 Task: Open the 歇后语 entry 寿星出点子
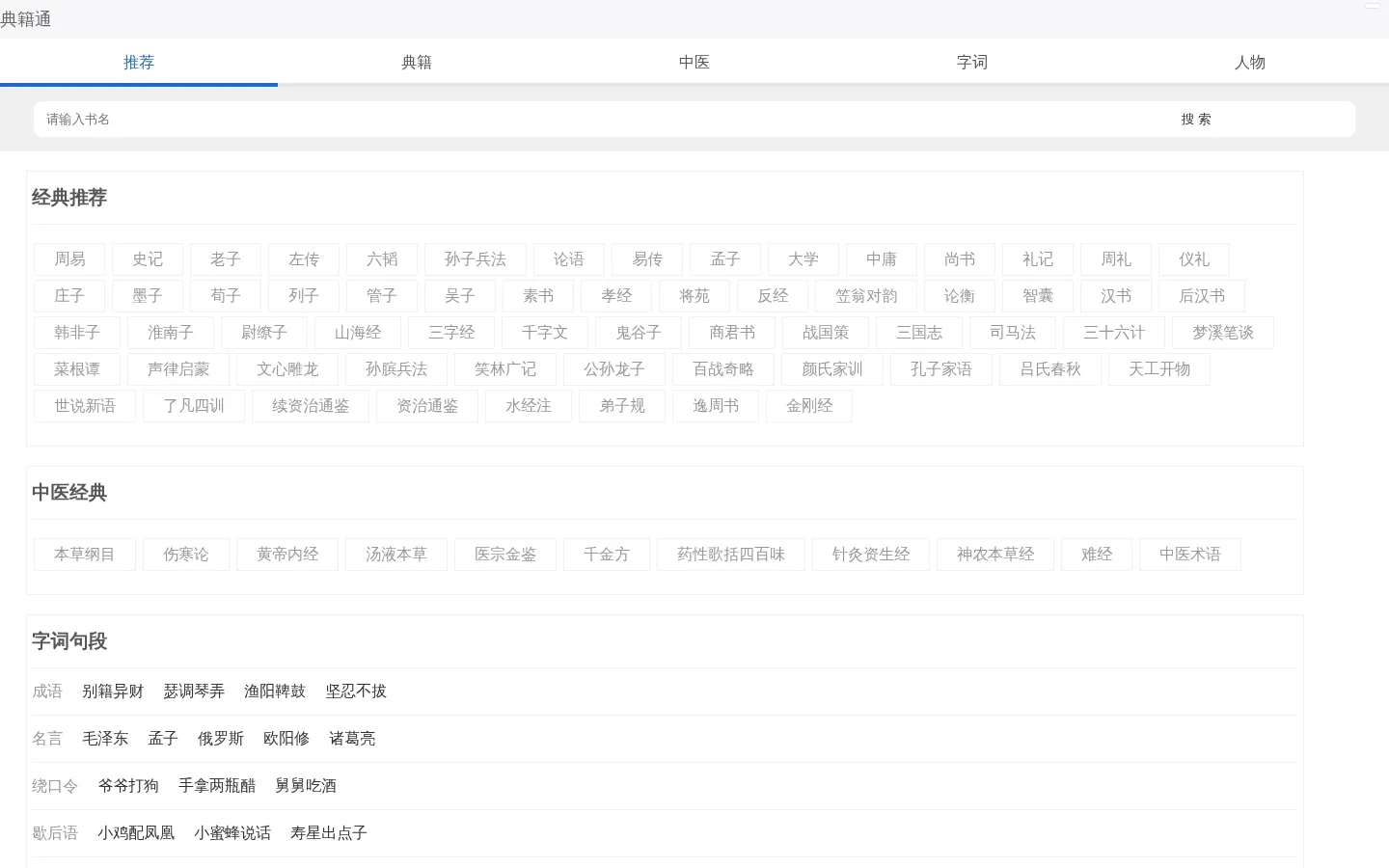pos(329,833)
